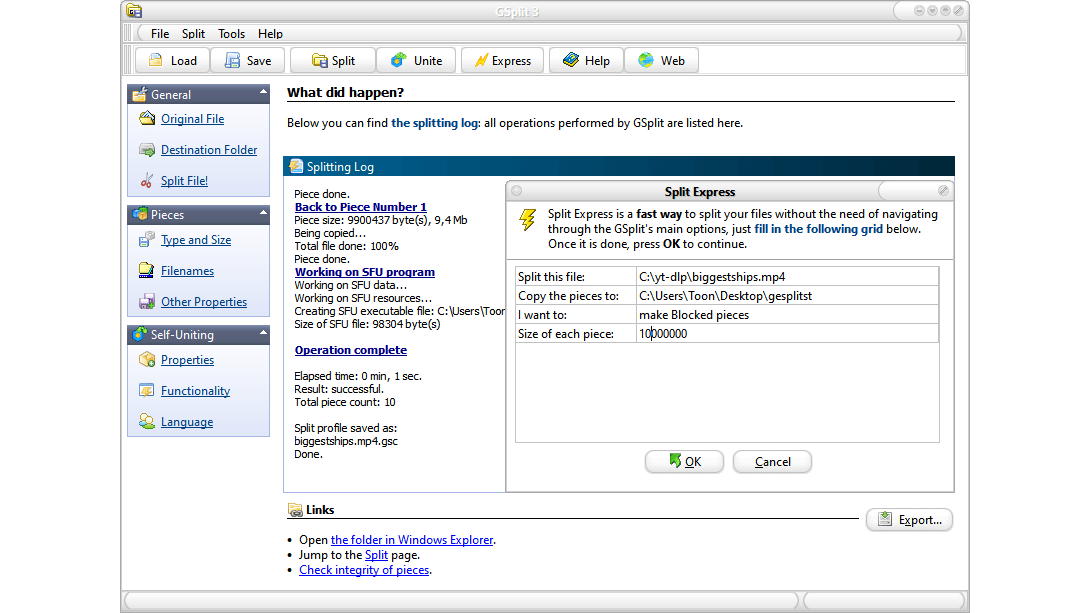
Task: Click the 'Size of each piece' field
Action: point(787,334)
